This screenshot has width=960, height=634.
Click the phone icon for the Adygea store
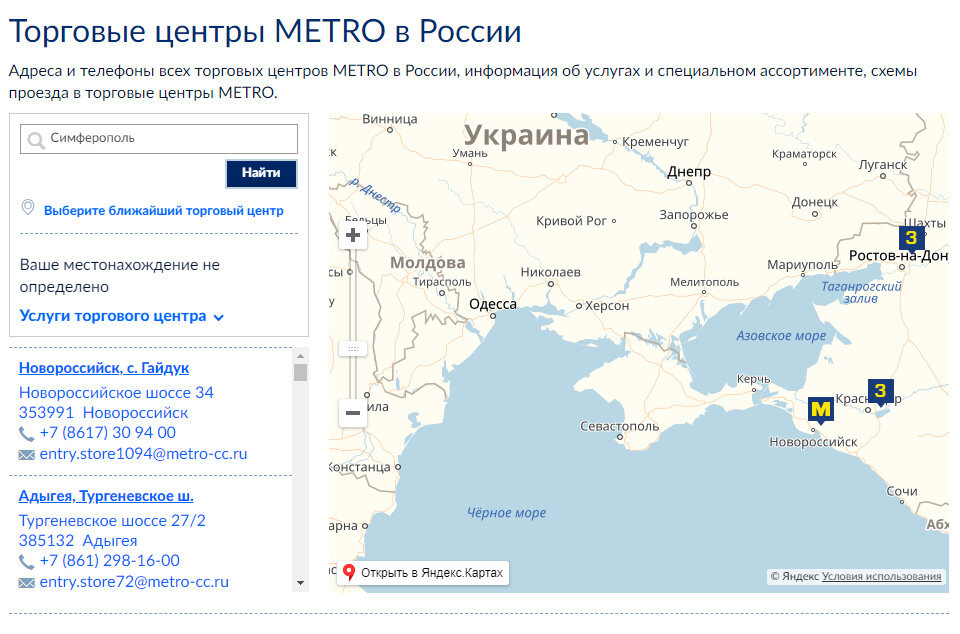(26, 562)
